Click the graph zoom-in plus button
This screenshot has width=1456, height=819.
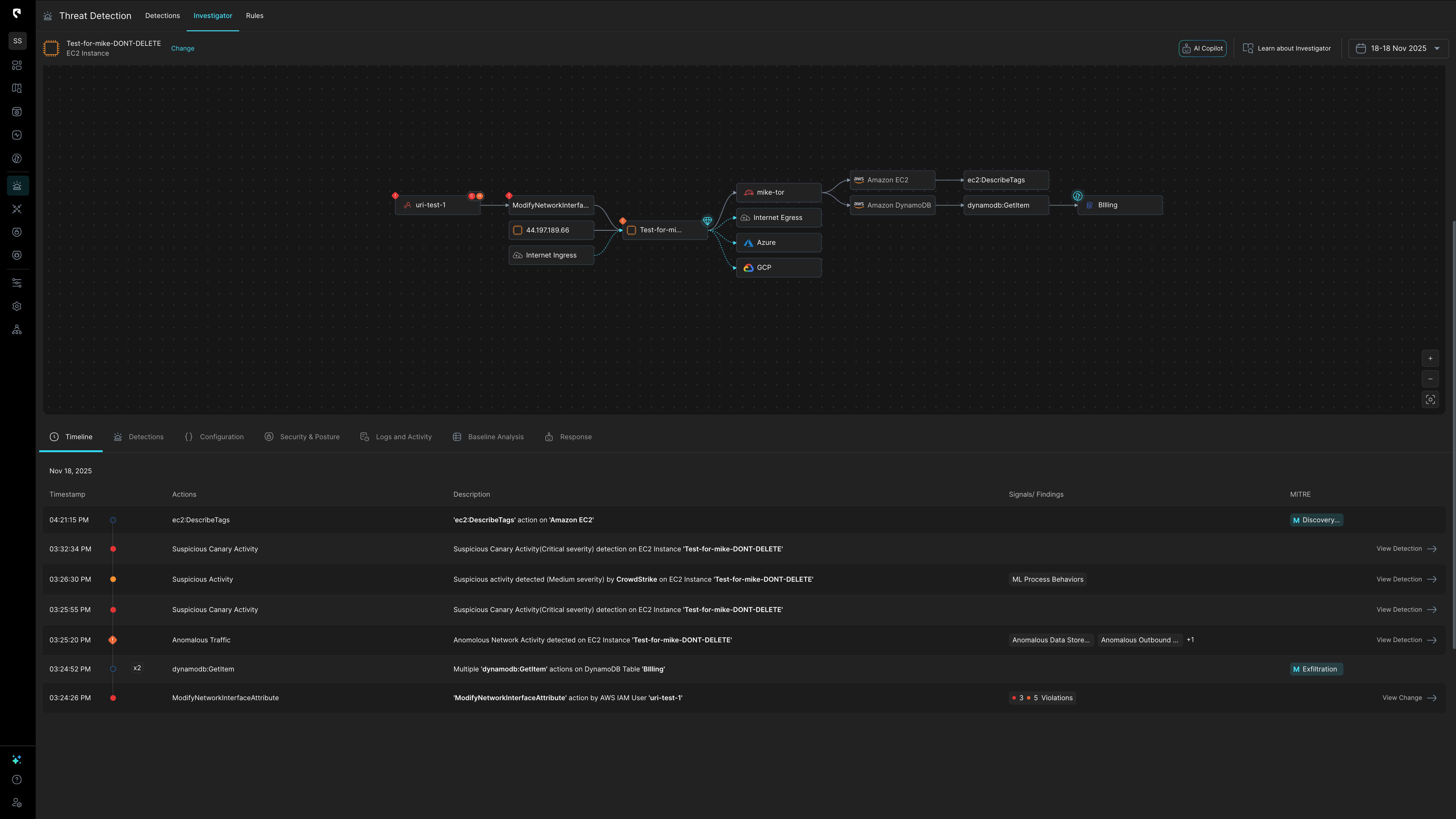pos(1430,358)
